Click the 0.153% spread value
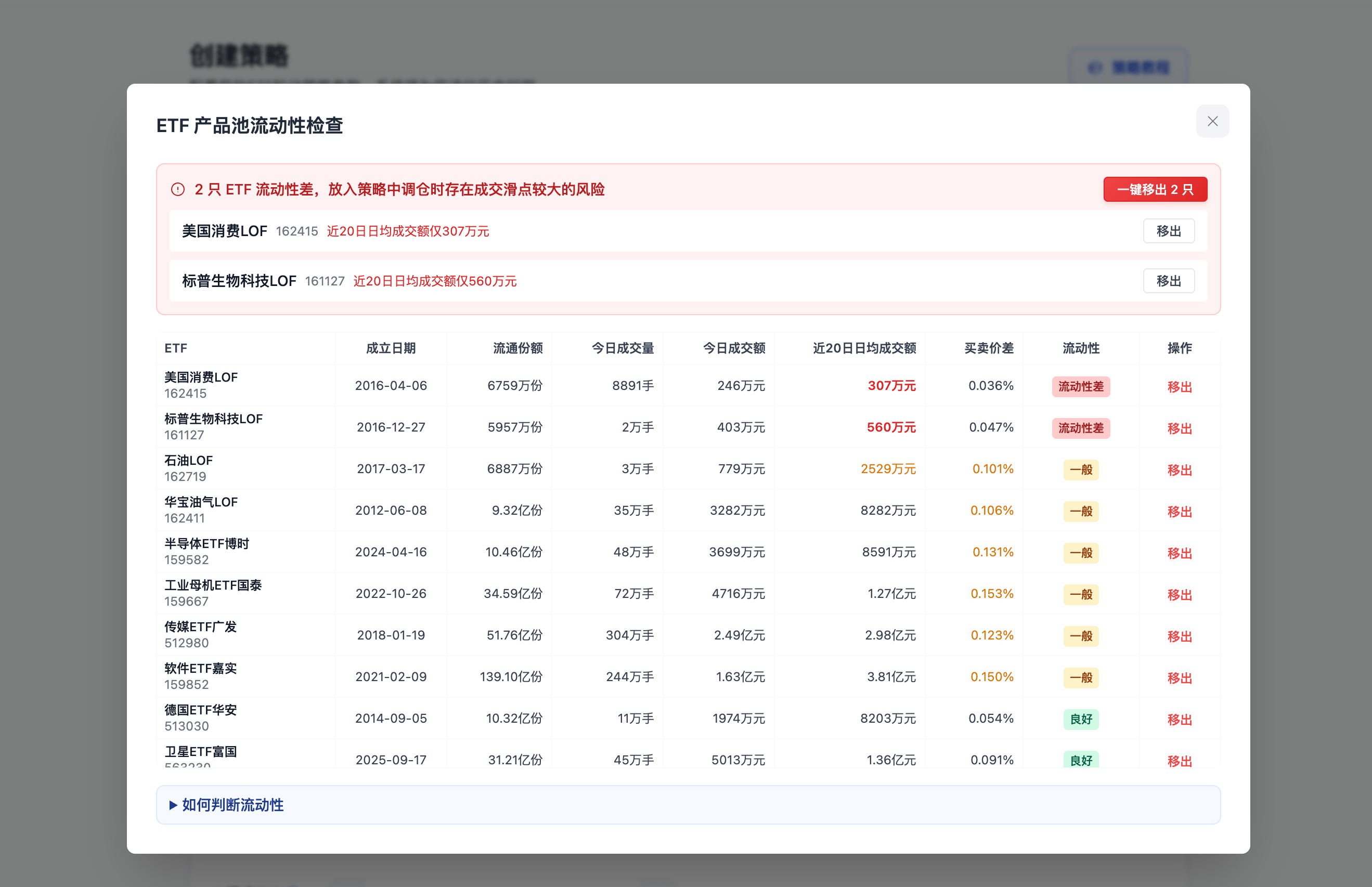Screen dimensions: 1372x887 point(992,593)
